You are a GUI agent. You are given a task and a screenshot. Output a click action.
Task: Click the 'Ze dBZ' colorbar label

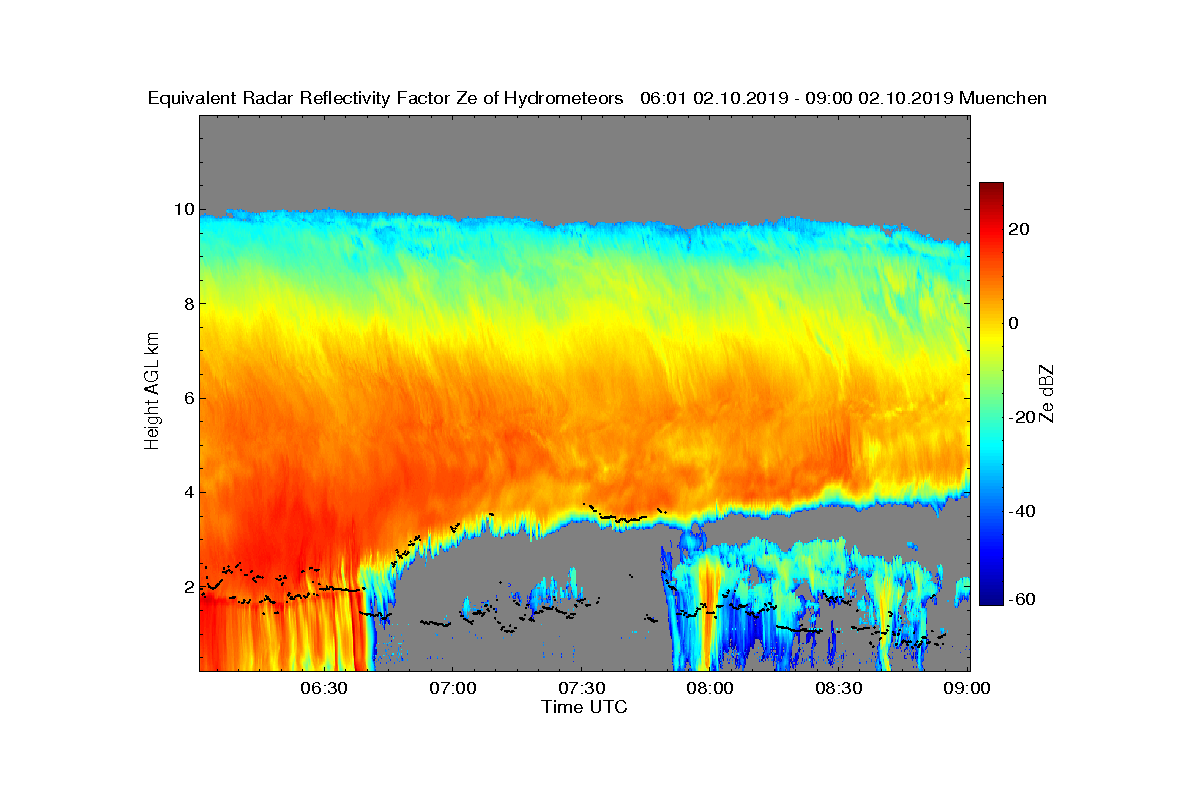[x=1047, y=393]
